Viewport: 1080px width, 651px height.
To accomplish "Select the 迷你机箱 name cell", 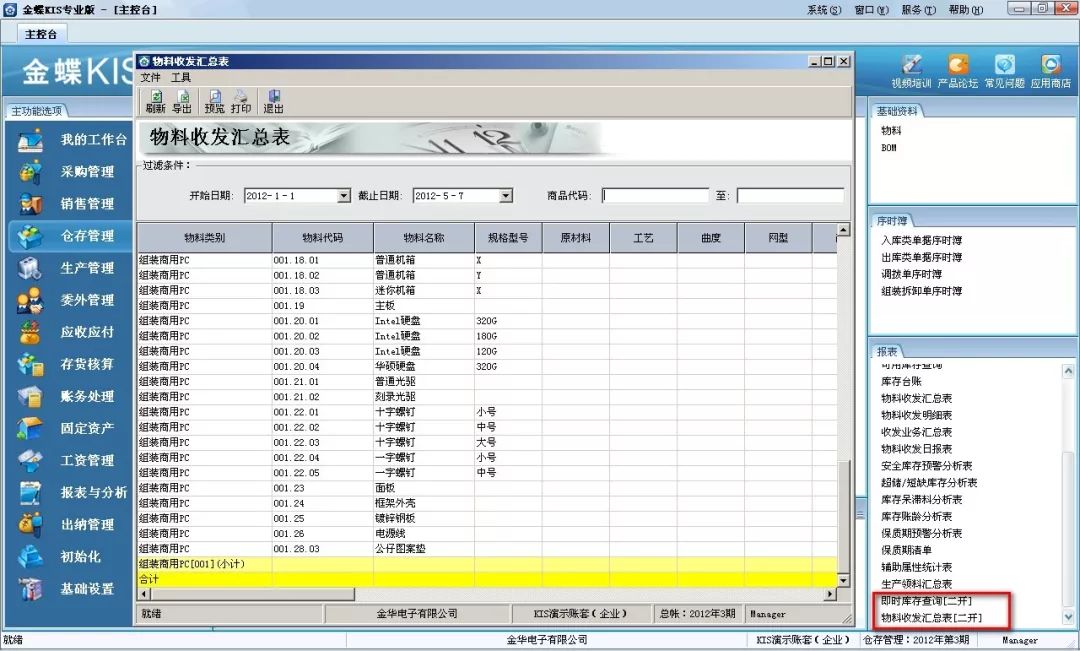I will click(x=424, y=291).
